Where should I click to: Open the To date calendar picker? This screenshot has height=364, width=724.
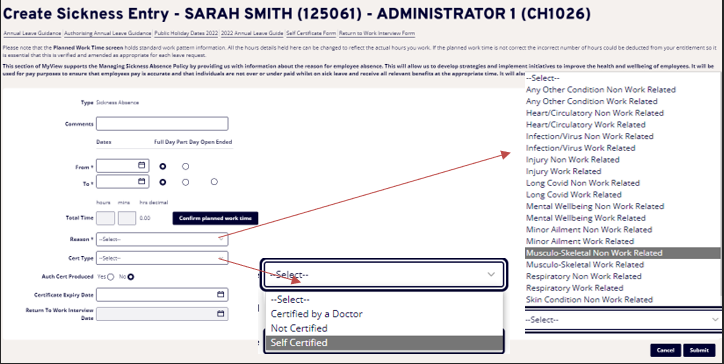(141, 182)
